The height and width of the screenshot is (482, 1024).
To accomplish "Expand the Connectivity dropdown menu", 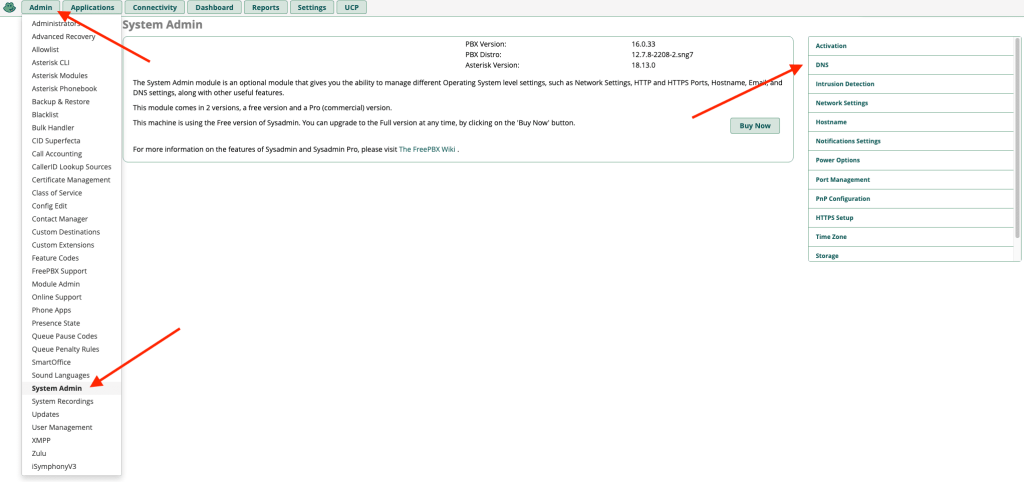I will [x=155, y=8].
